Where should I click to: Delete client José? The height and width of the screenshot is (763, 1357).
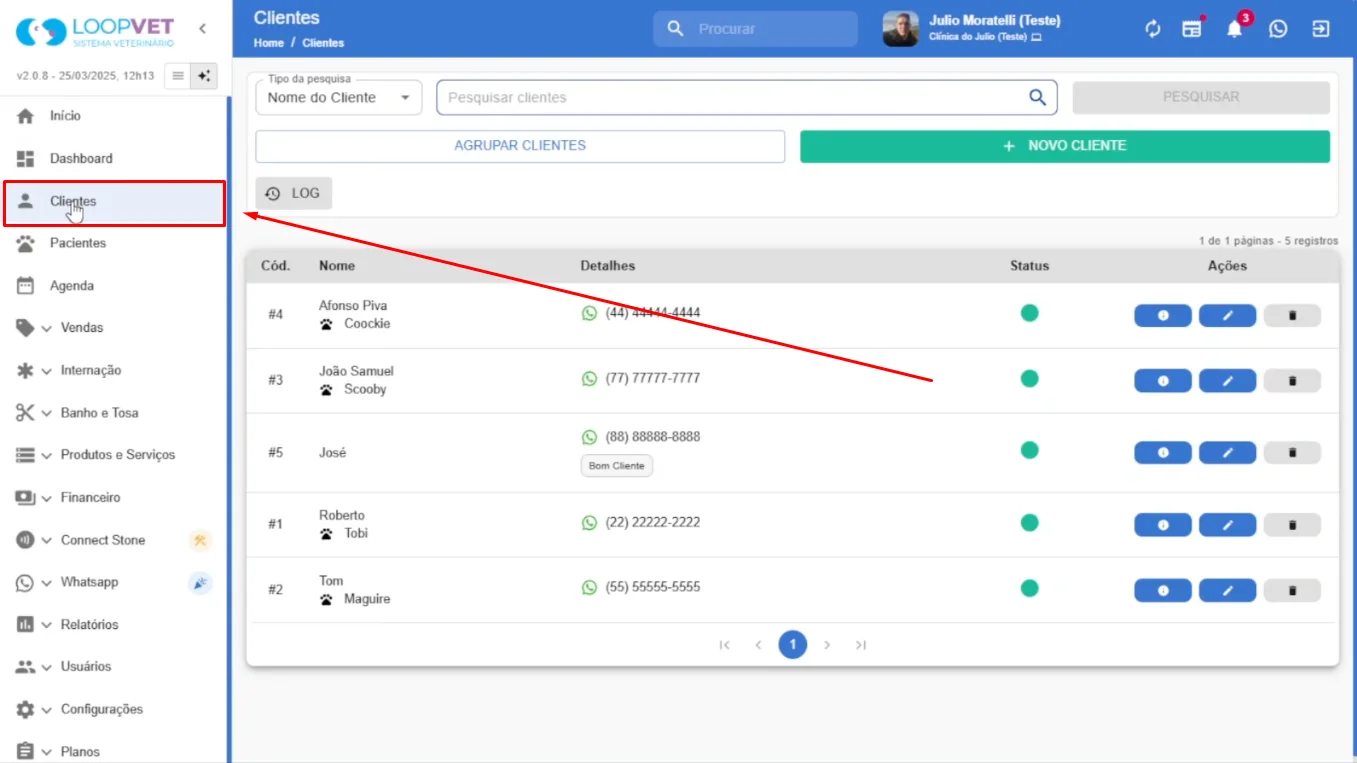tap(1292, 453)
